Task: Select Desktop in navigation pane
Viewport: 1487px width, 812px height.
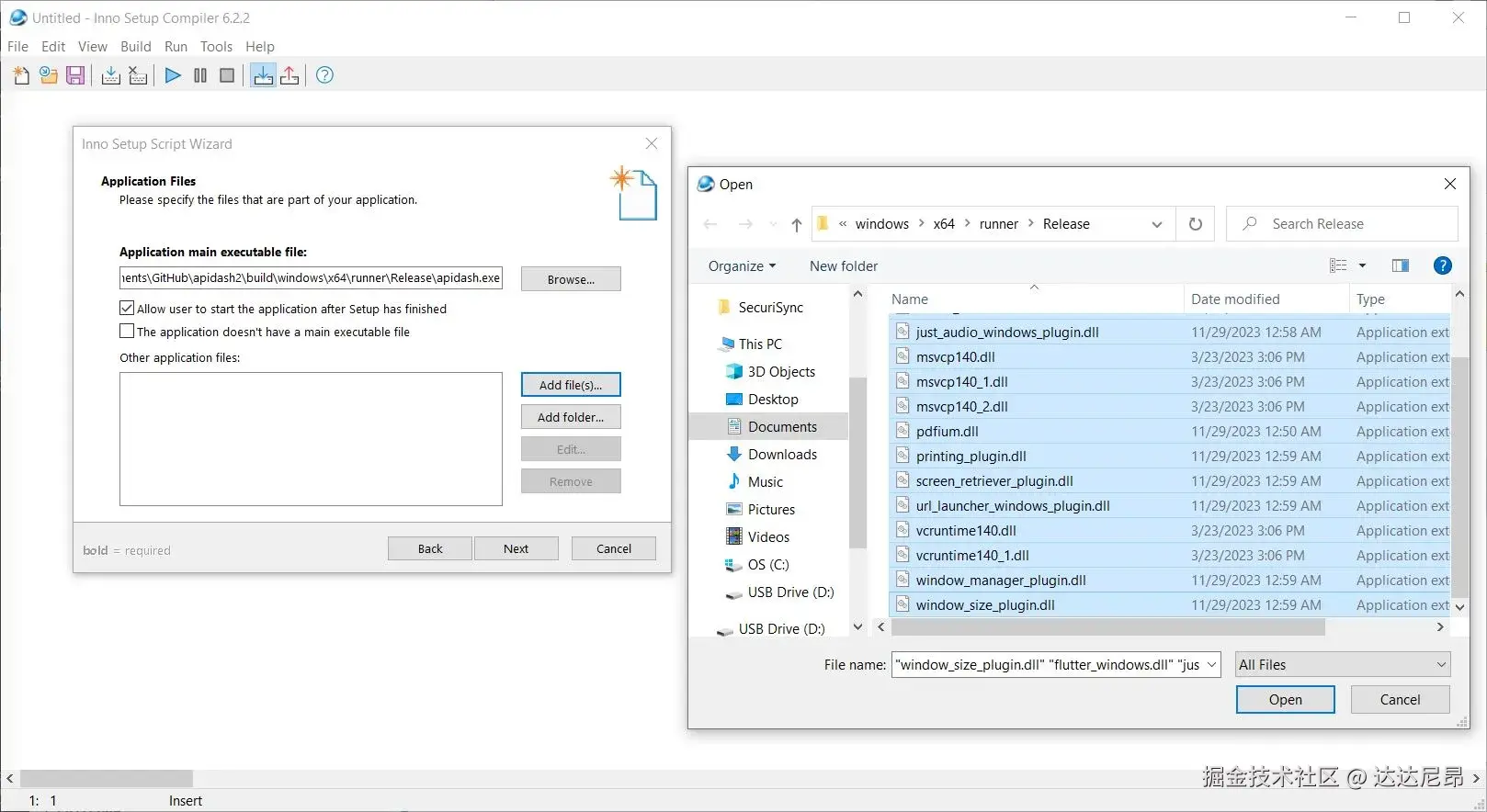Action: [773, 400]
